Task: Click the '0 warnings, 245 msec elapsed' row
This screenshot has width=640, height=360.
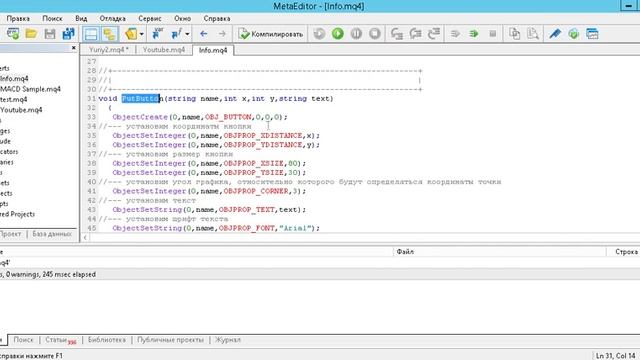Action: [320, 274]
